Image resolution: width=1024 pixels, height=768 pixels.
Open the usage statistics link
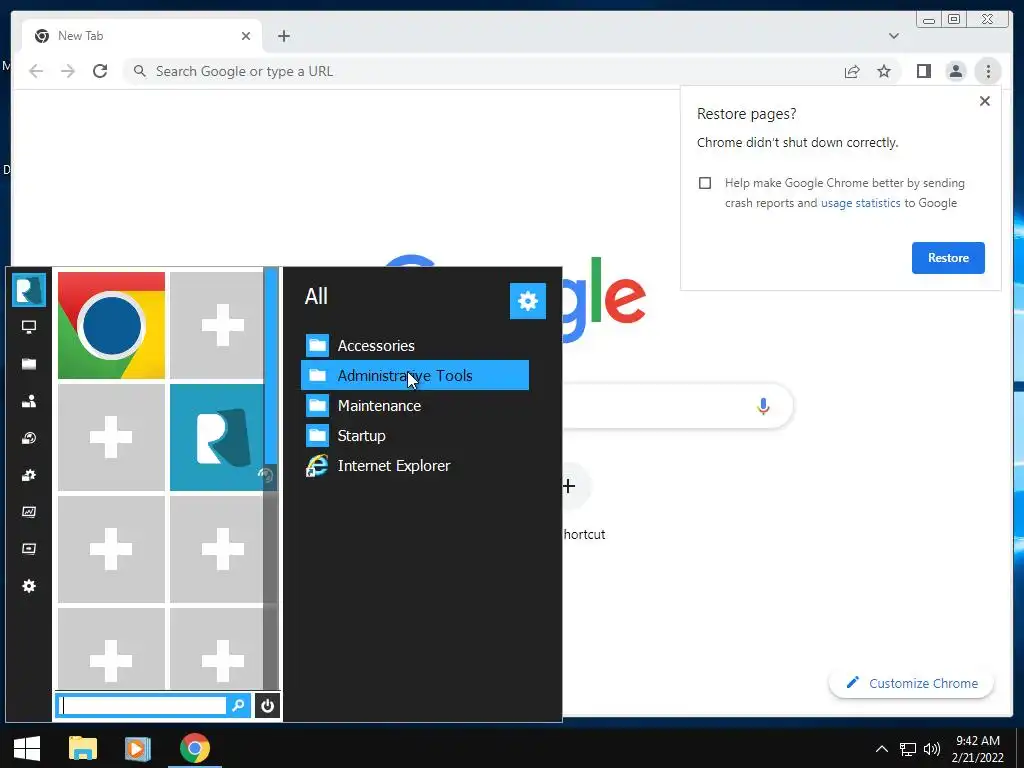[860, 203]
